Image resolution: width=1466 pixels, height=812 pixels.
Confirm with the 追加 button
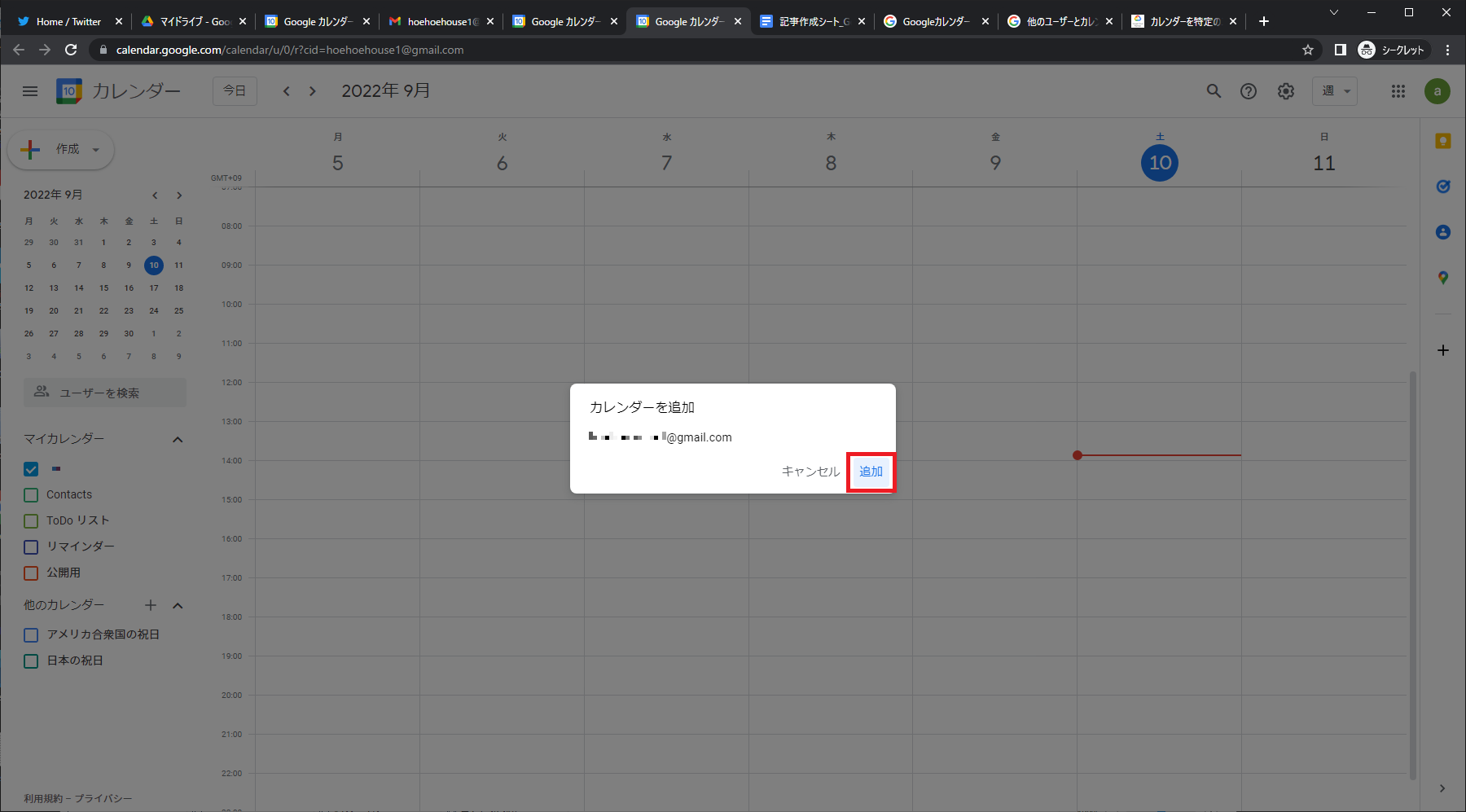(871, 472)
